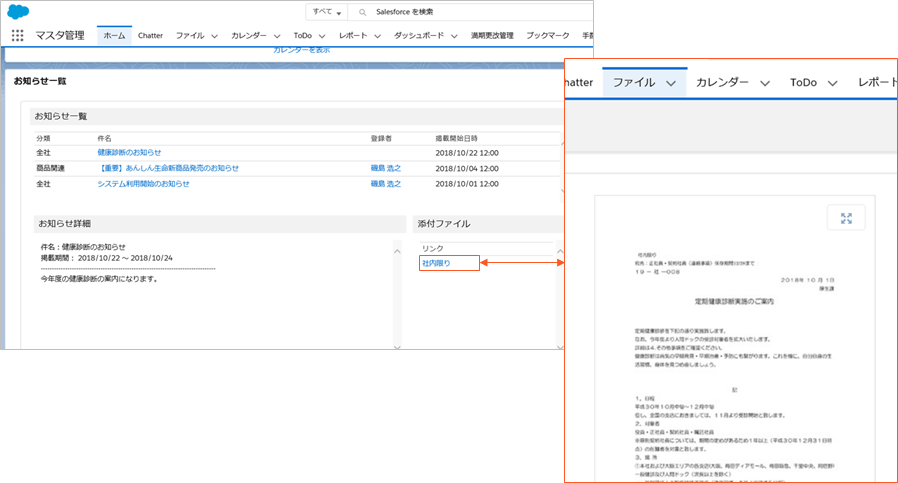Viewport: 898px width, 483px height.
Task: Expand the document preview fullscreen icon
Action: [846, 218]
